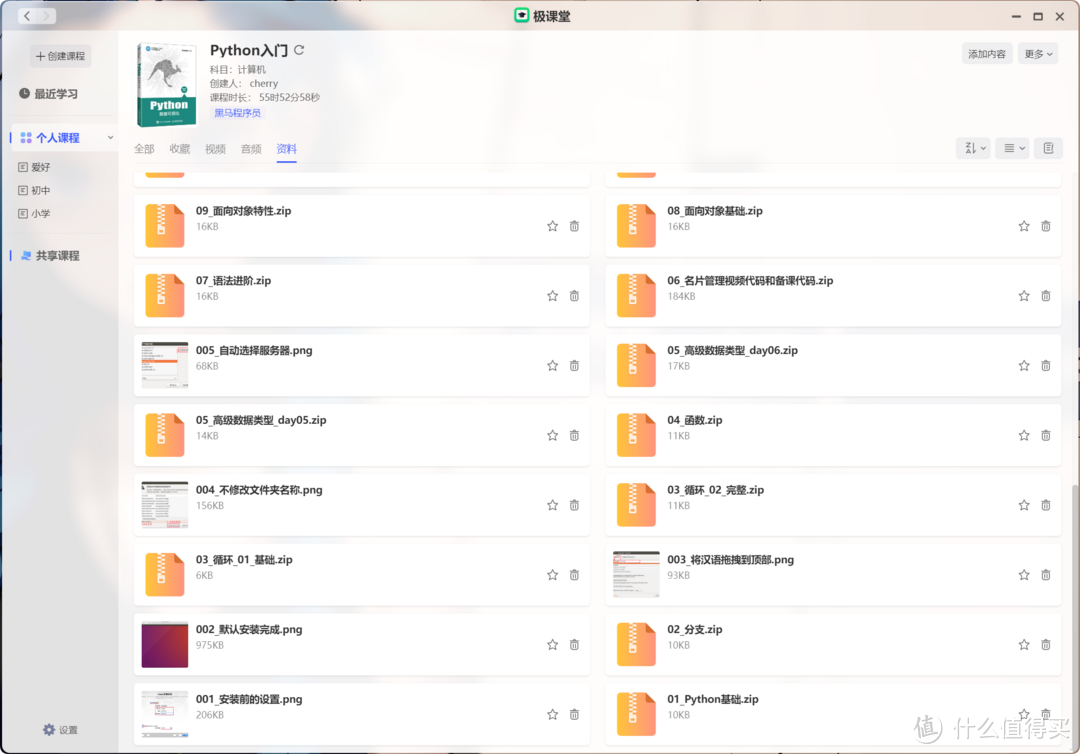Open 003_将汉语拖拽到顶部.png thumbnail
The image size is (1080, 754).
636,575
